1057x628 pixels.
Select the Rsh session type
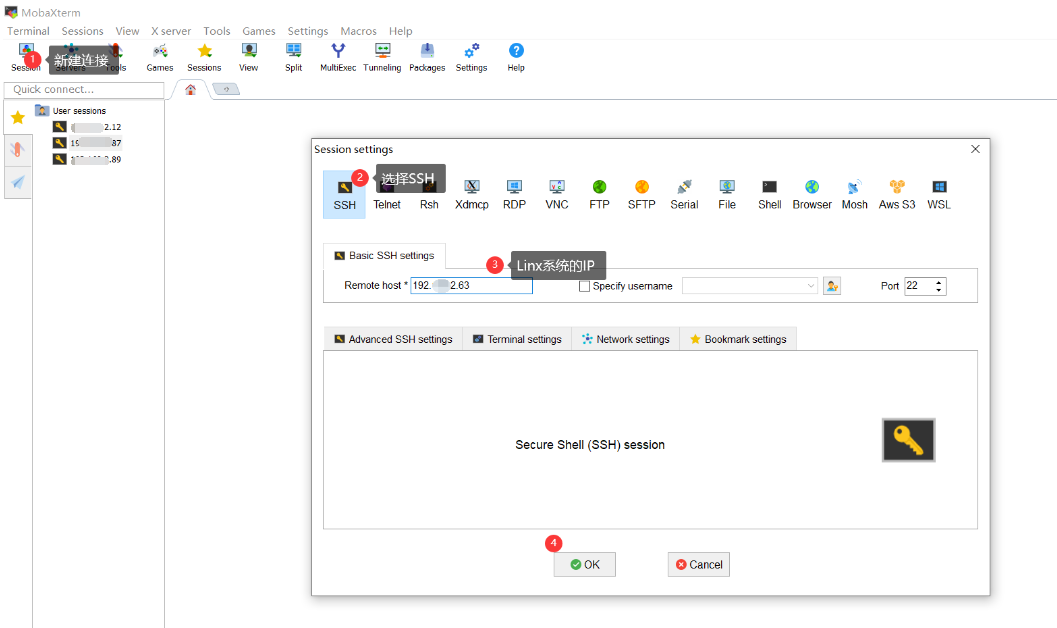[429, 195]
